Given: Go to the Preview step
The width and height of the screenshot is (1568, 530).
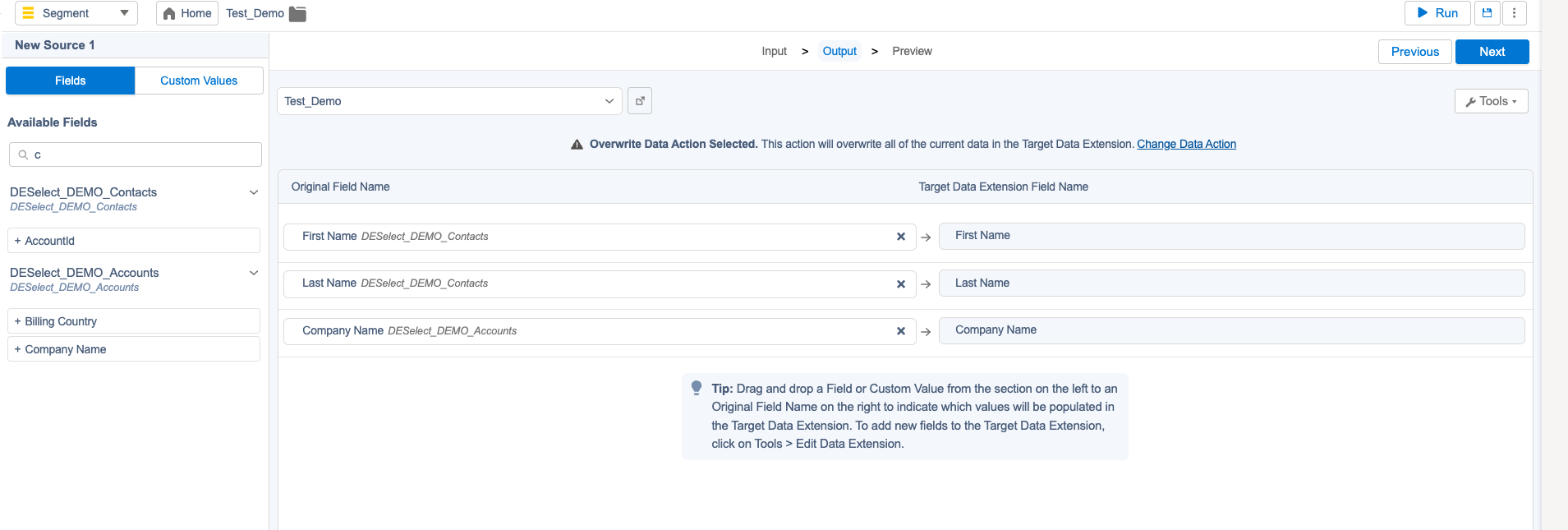Looking at the screenshot, I should 912,51.
